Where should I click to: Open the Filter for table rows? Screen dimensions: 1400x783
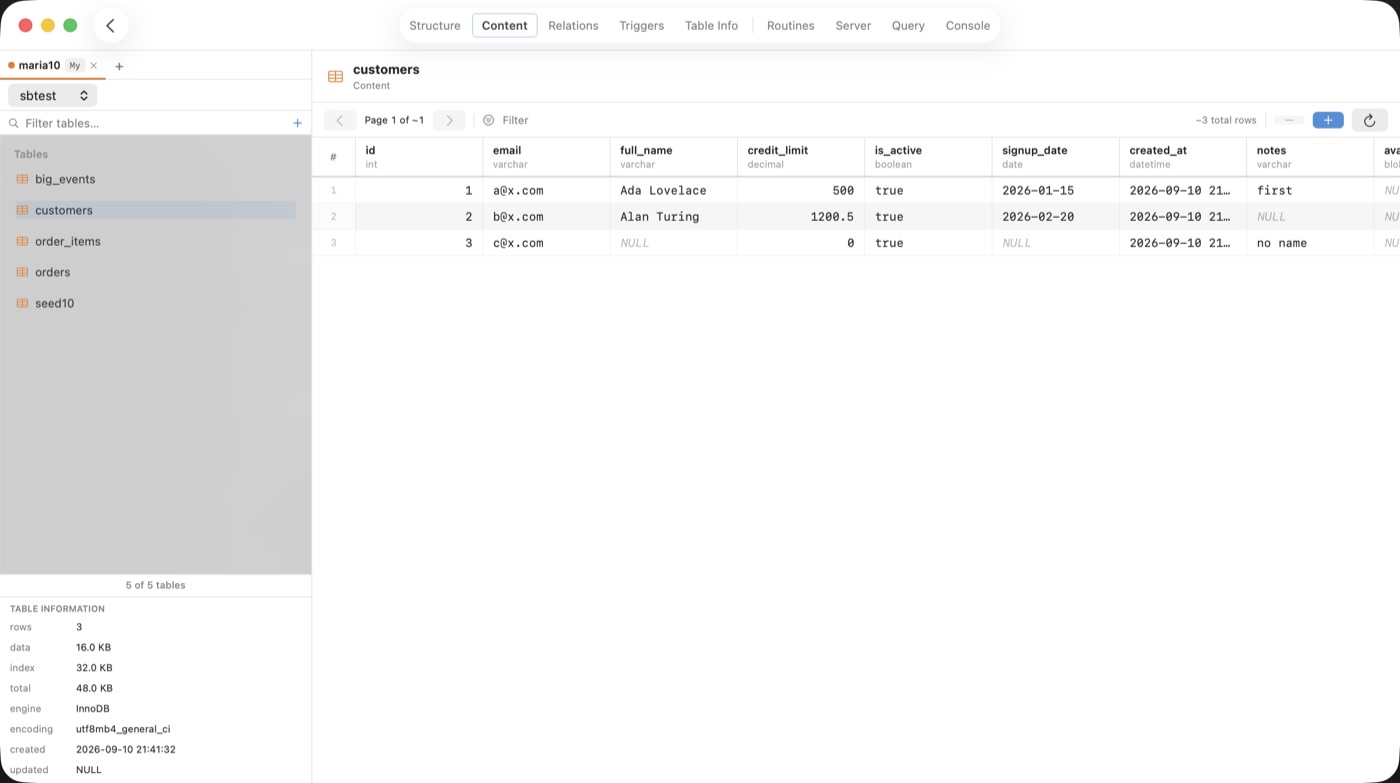tap(506, 120)
